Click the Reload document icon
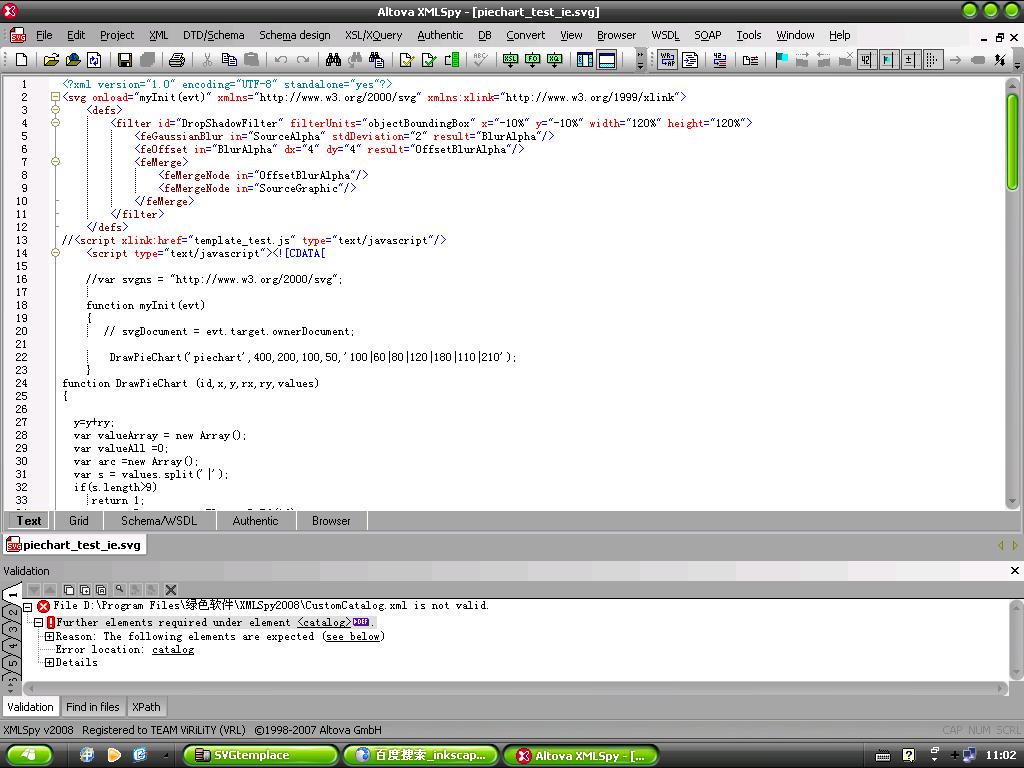1024x768 pixels. point(95,60)
